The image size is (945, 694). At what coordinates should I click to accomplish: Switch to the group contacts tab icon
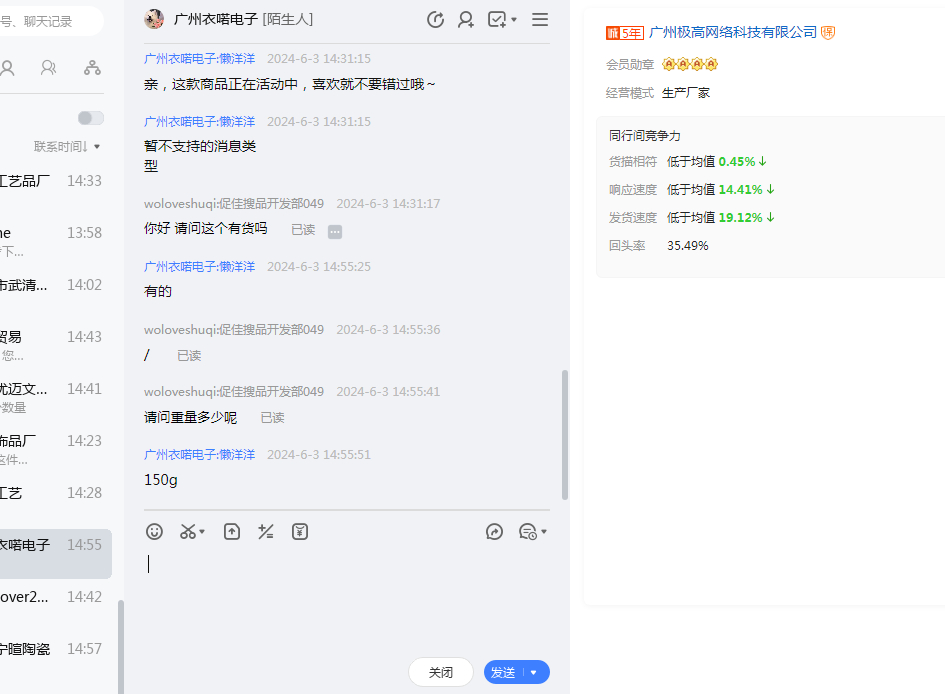pos(48,68)
